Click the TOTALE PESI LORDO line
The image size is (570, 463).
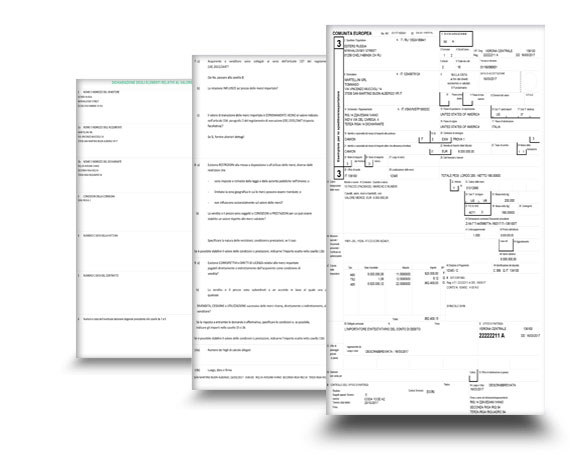click(470, 176)
